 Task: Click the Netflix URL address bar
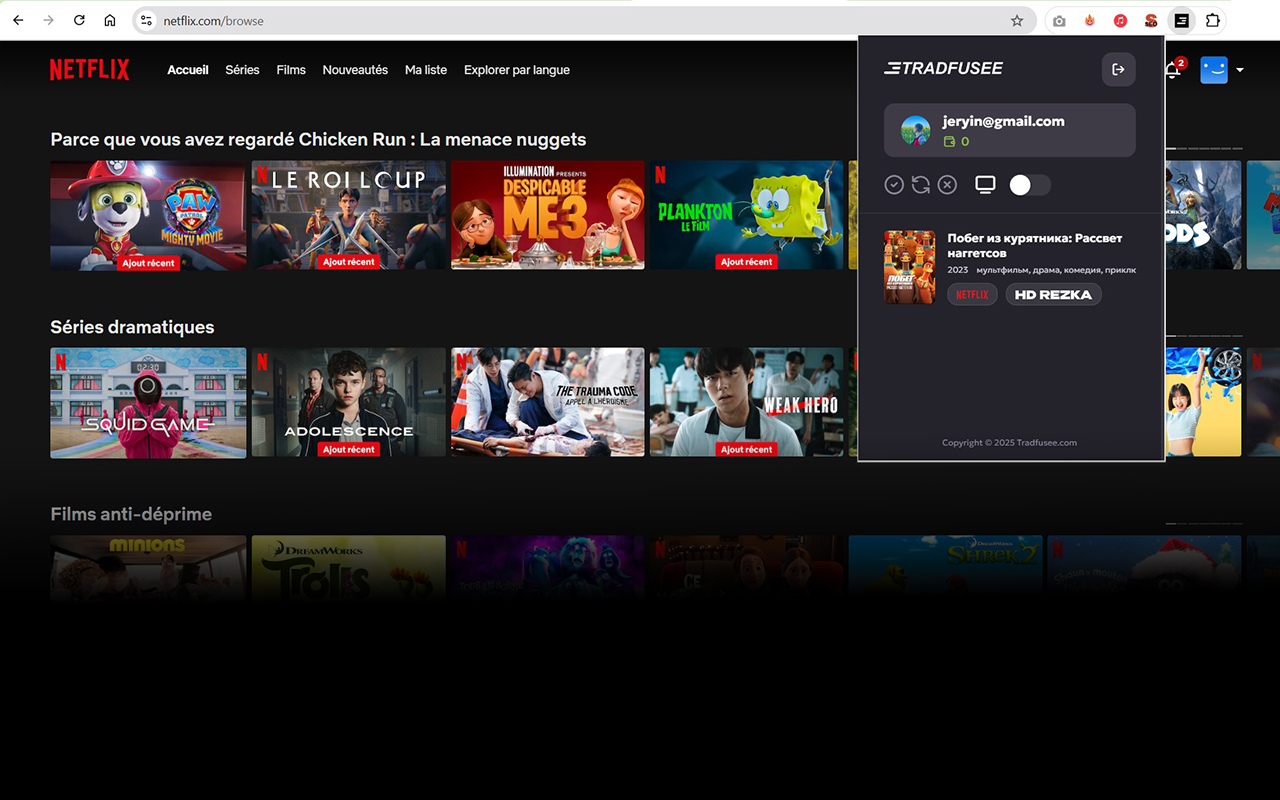pyautogui.click(x=580, y=20)
